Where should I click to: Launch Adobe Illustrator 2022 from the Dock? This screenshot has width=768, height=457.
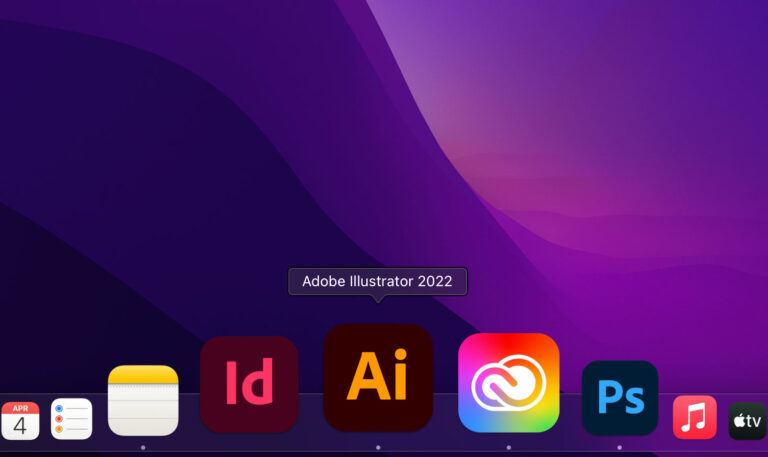pyautogui.click(x=378, y=377)
